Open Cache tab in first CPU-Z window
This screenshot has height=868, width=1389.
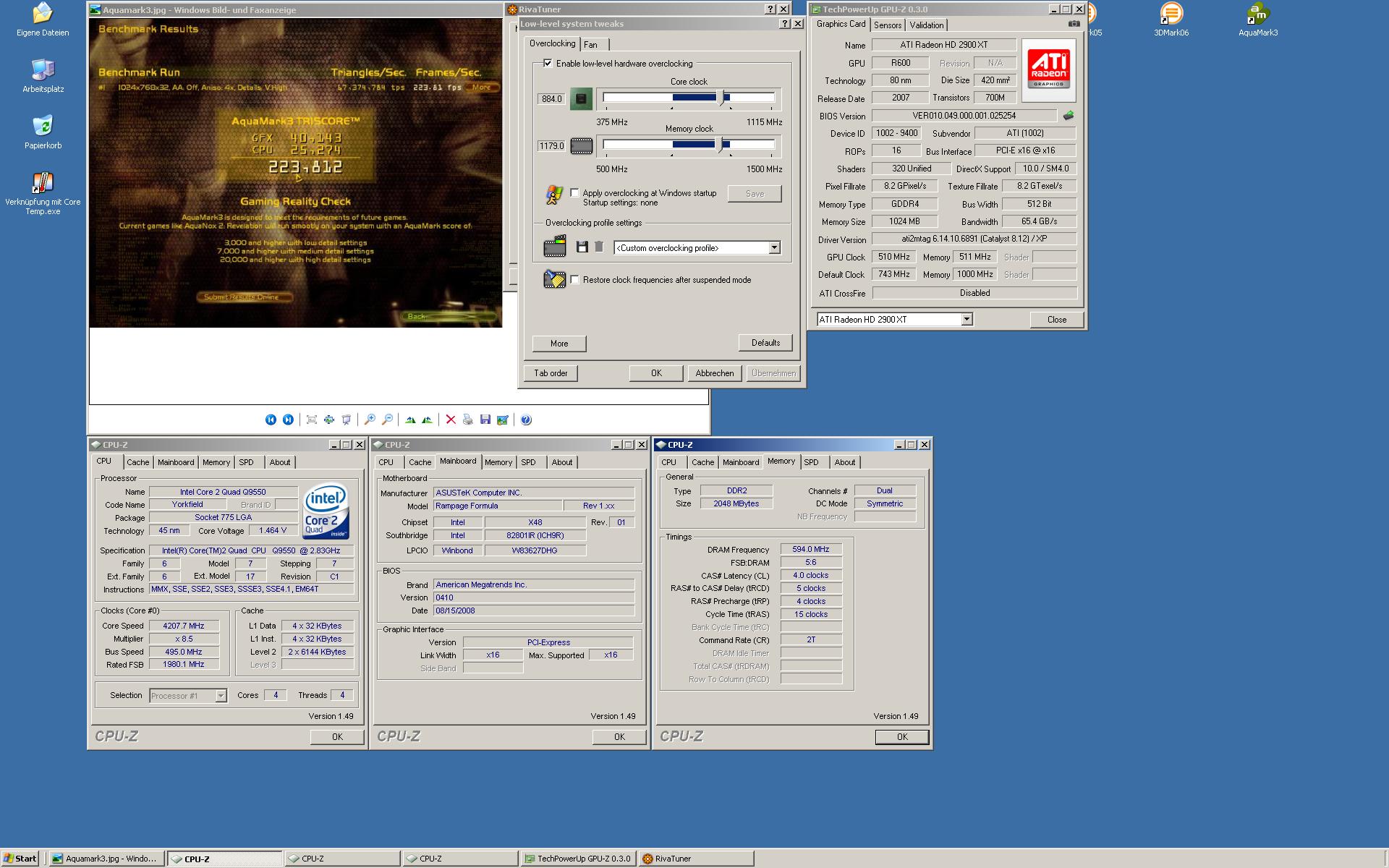[138, 462]
